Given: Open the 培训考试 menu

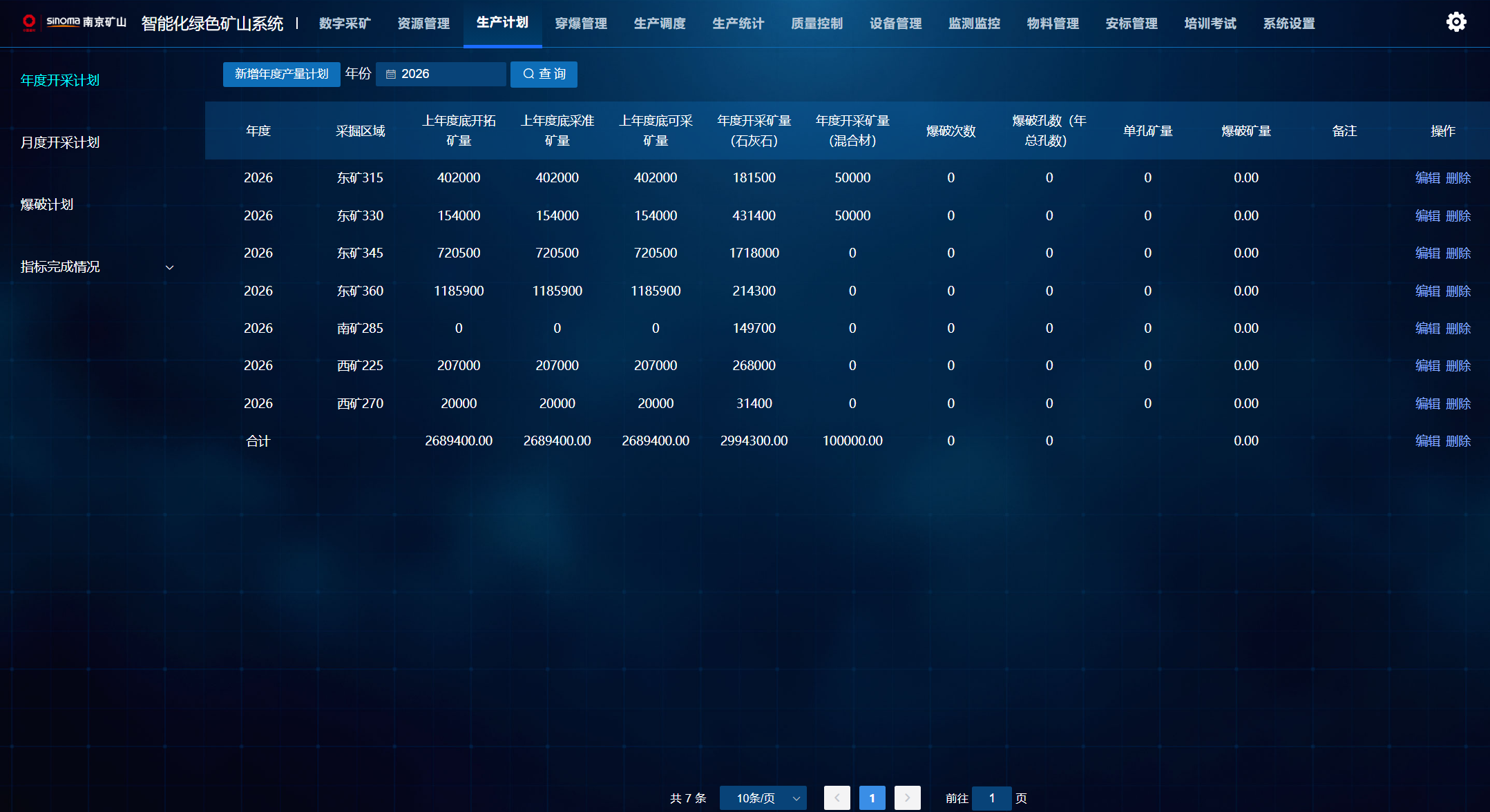Looking at the screenshot, I should 1211,23.
